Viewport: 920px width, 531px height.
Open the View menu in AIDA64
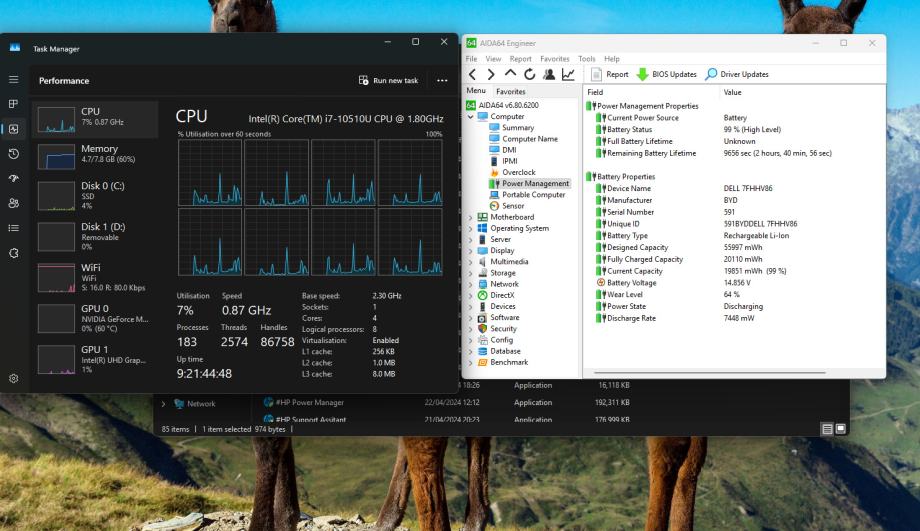coord(493,59)
